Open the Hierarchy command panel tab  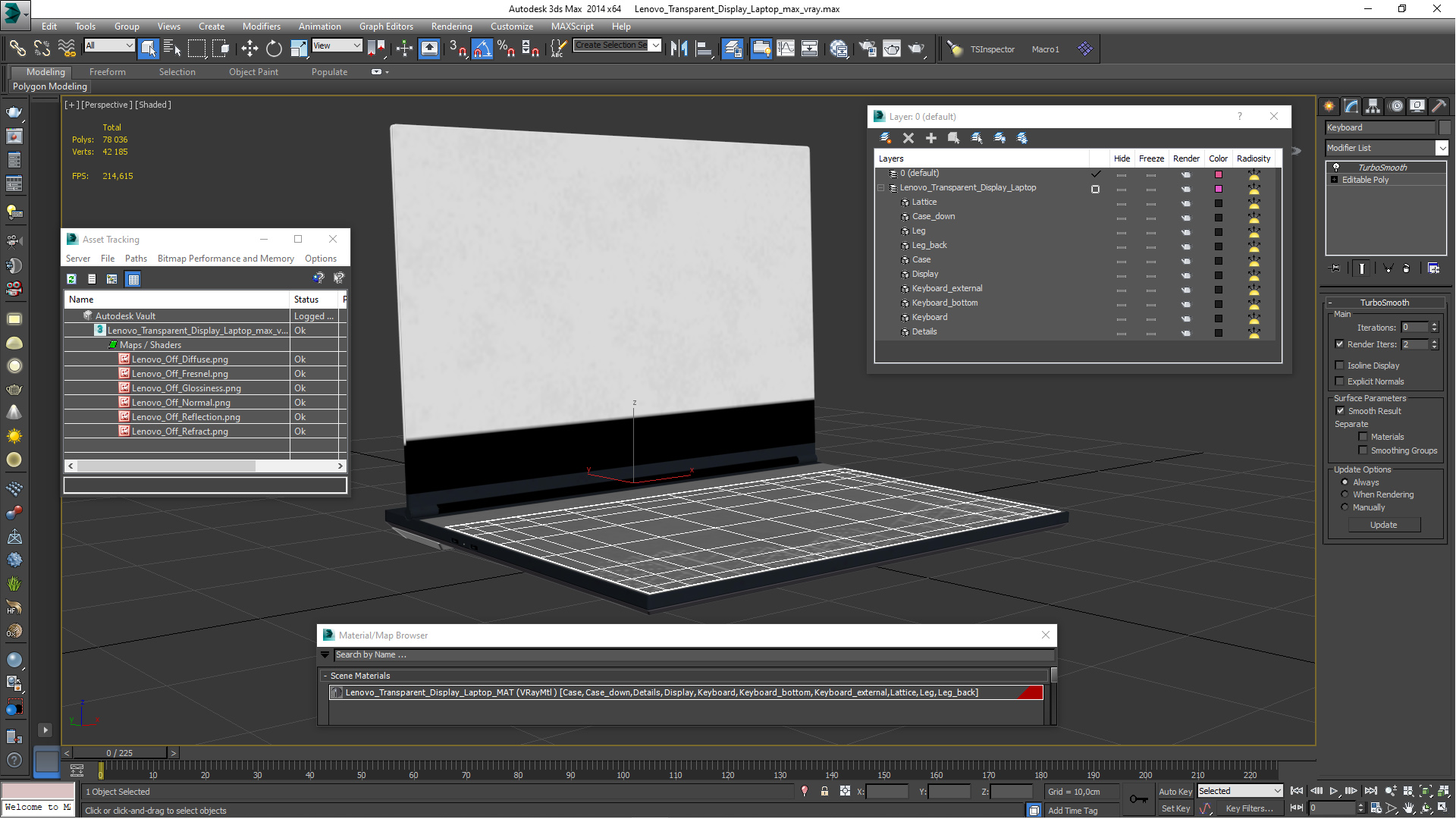[x=1373, y=106]
